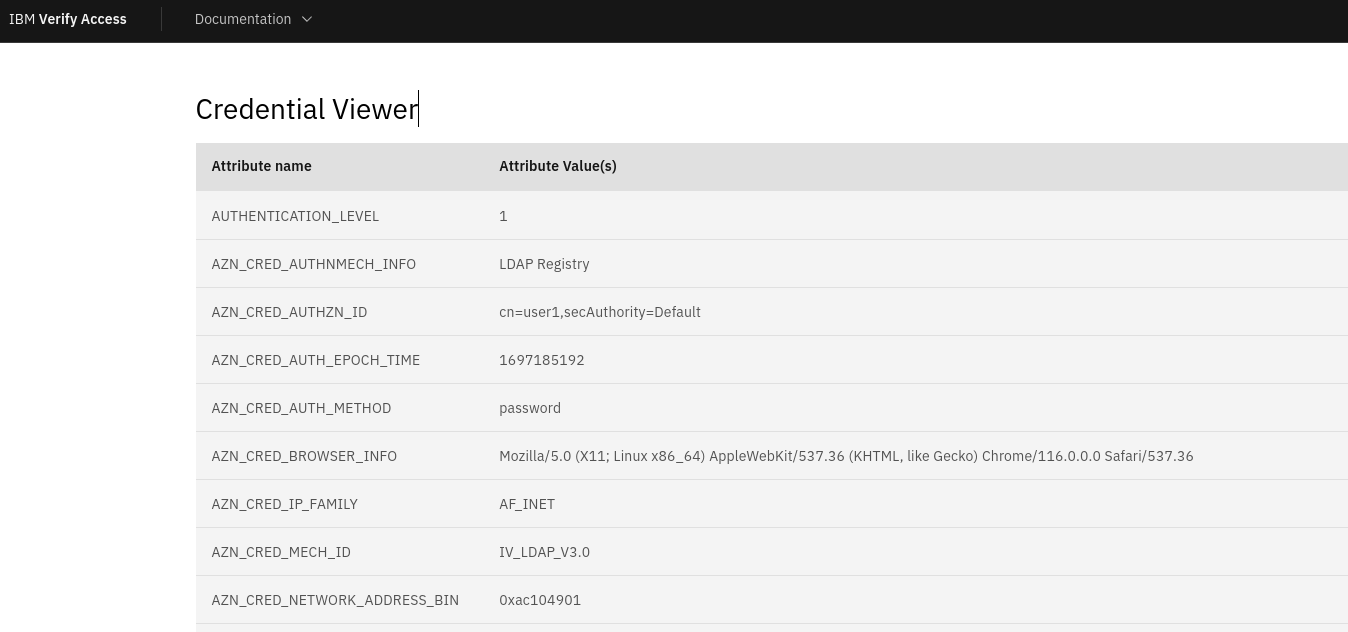Image resolution: width=1348 pixels, height=632 pixels.
Task: Click the 0xac104901 network address value
Action: tap(540, 600)
